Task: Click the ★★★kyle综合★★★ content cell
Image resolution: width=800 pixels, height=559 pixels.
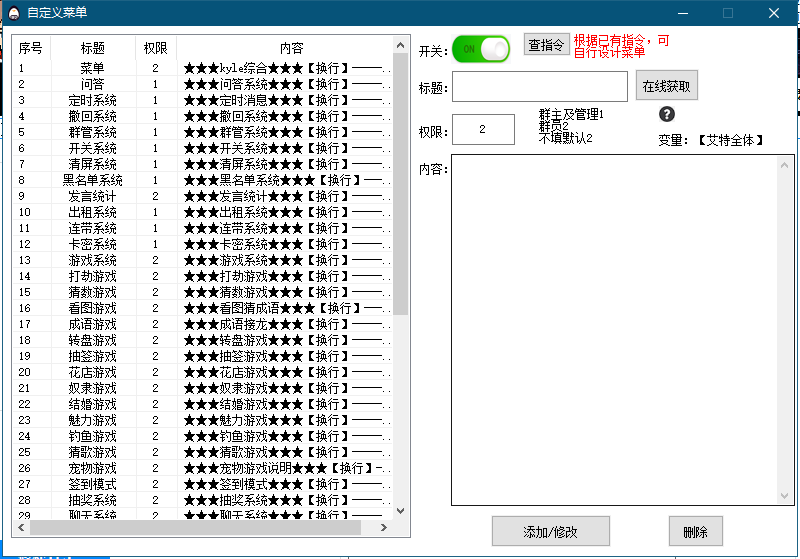Action: [285, 68]
